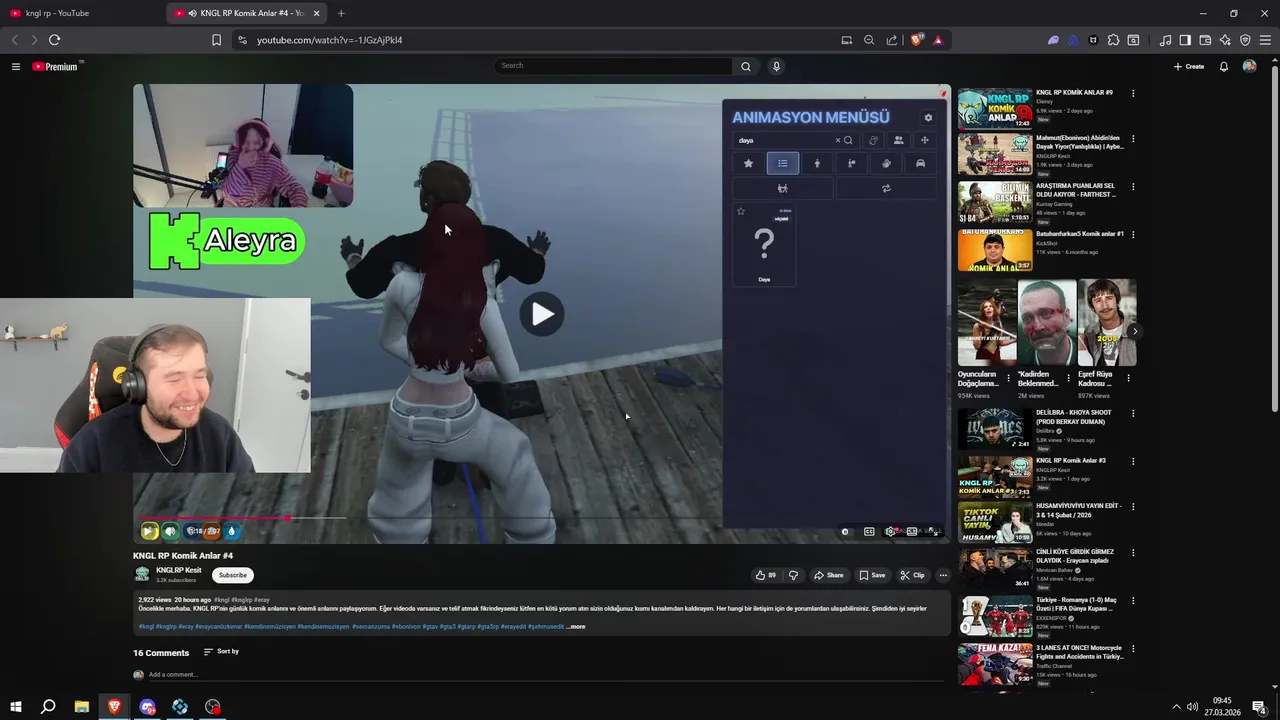The image size is (1280, 720).
Task: Open the media control music-note icon
Action: click(1165, 40)
